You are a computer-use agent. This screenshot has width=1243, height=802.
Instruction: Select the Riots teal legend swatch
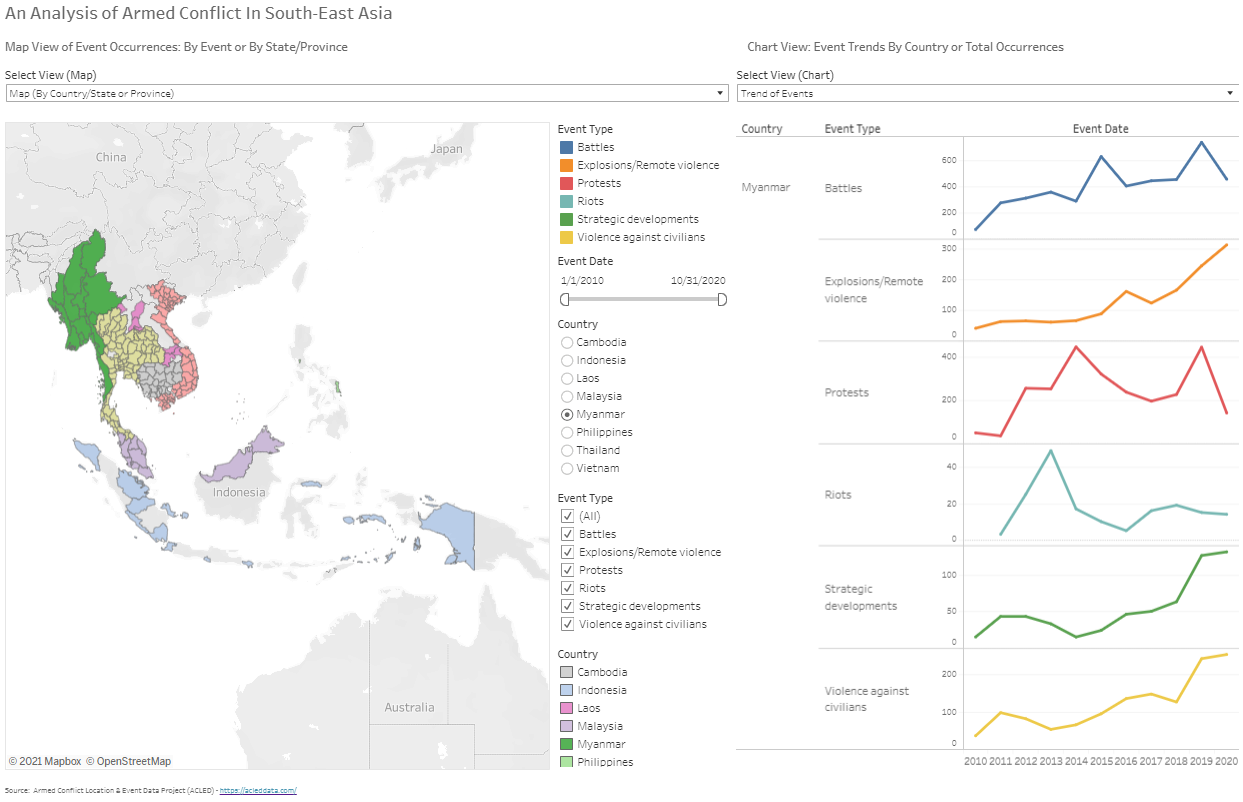(x=566, y=202)
